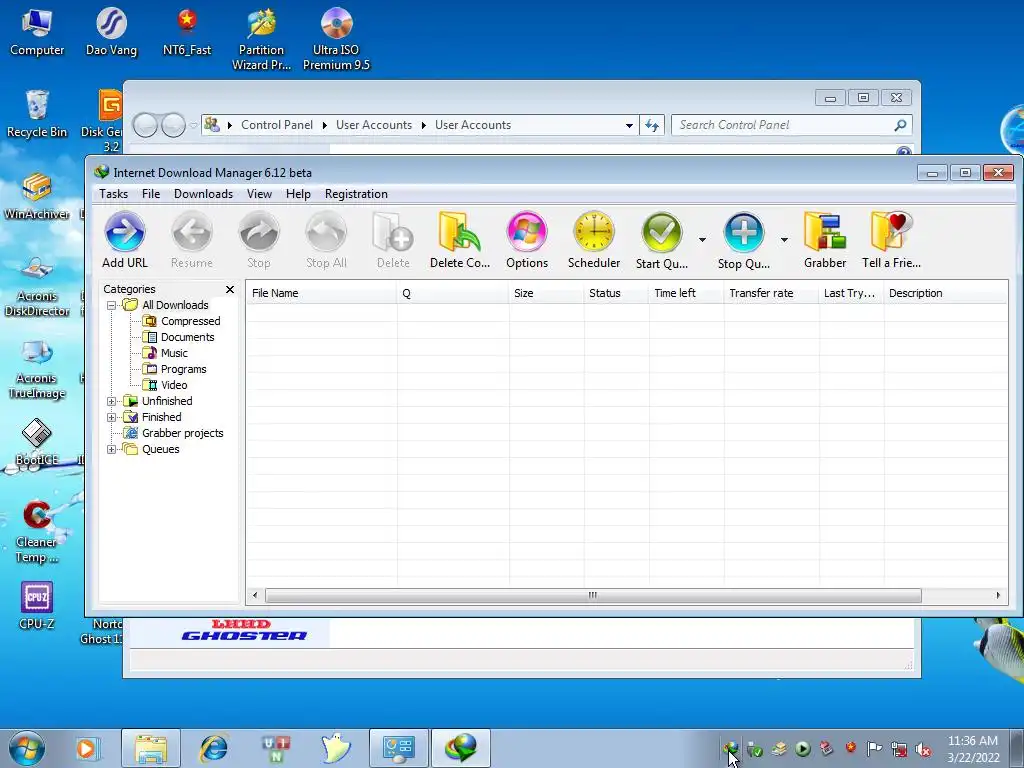Open the Control Panel address bar dropdown
The height and width of the screenshot is (768, 1024).
coord(629,125)
